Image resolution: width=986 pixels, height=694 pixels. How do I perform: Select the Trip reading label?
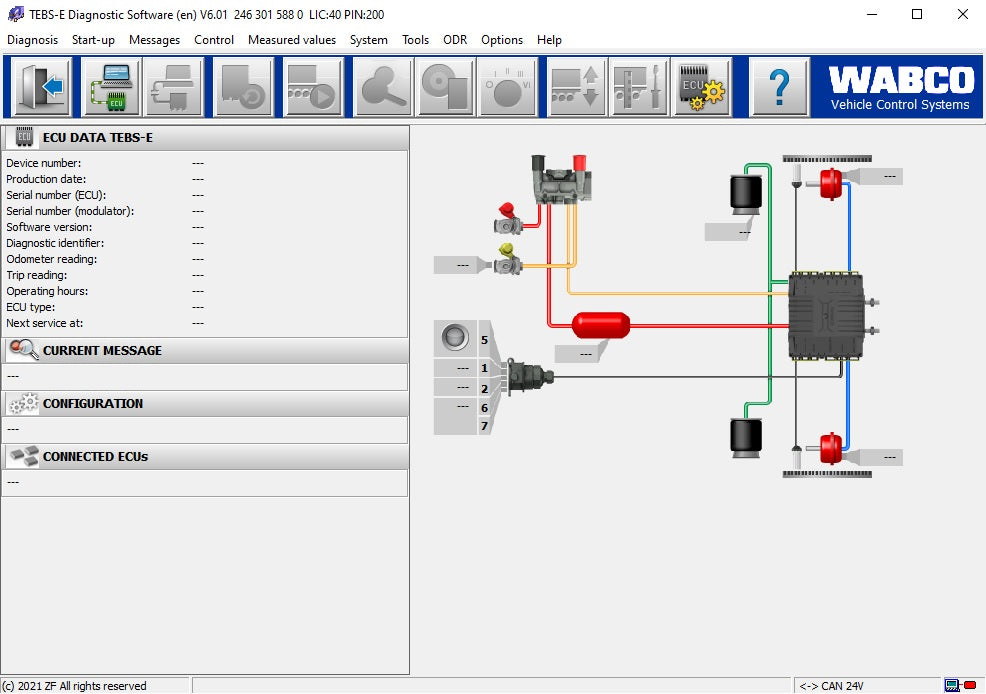pyautogui.click(x=36, y=275)
